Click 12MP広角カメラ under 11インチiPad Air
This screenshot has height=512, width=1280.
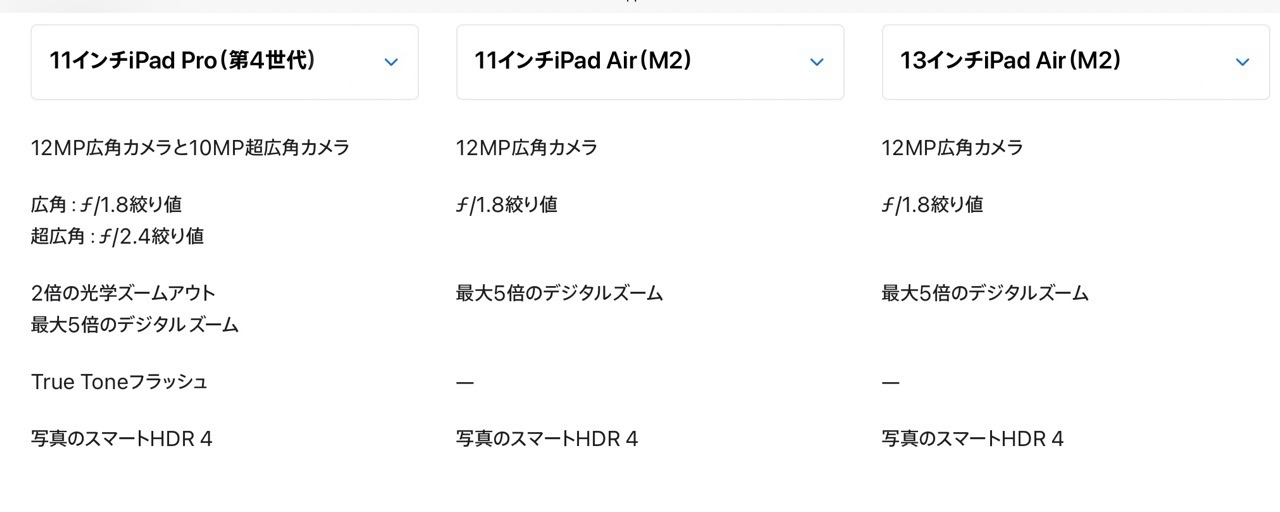click(526, 148)
